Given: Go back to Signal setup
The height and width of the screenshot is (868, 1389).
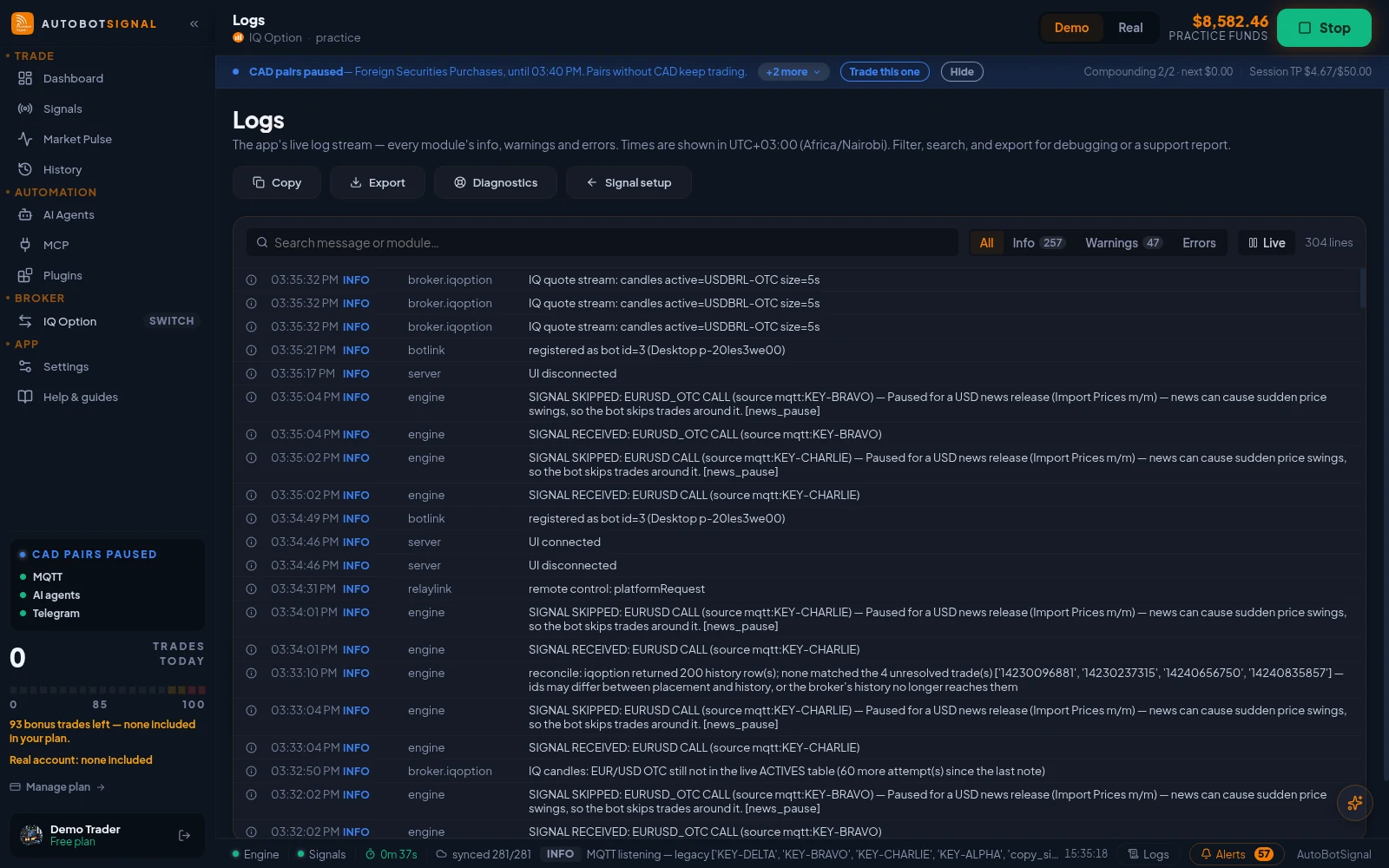Looking at the screenshot, I should (x=629, y=182).
